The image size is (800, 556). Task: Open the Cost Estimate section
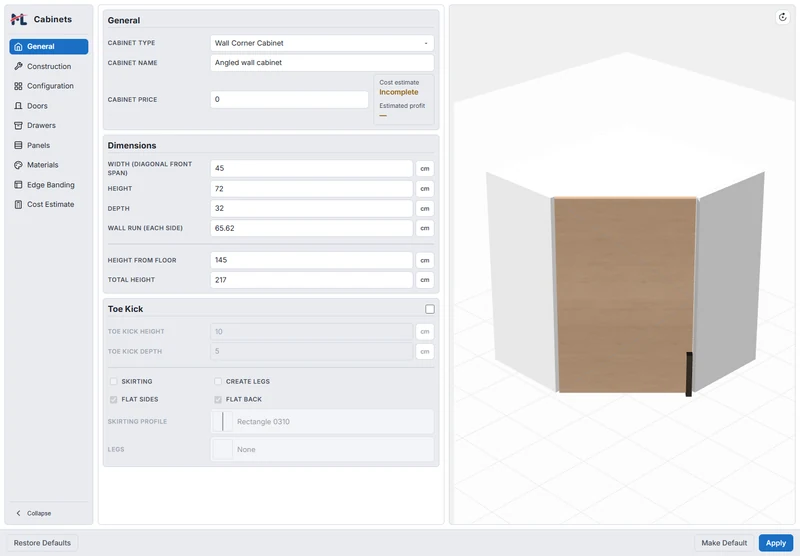coord(48,205)
